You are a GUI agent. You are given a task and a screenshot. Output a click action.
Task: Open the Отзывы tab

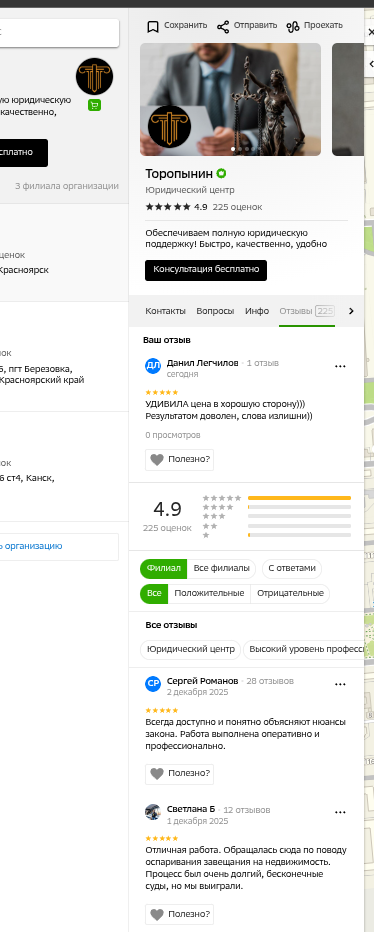(307, 311)
